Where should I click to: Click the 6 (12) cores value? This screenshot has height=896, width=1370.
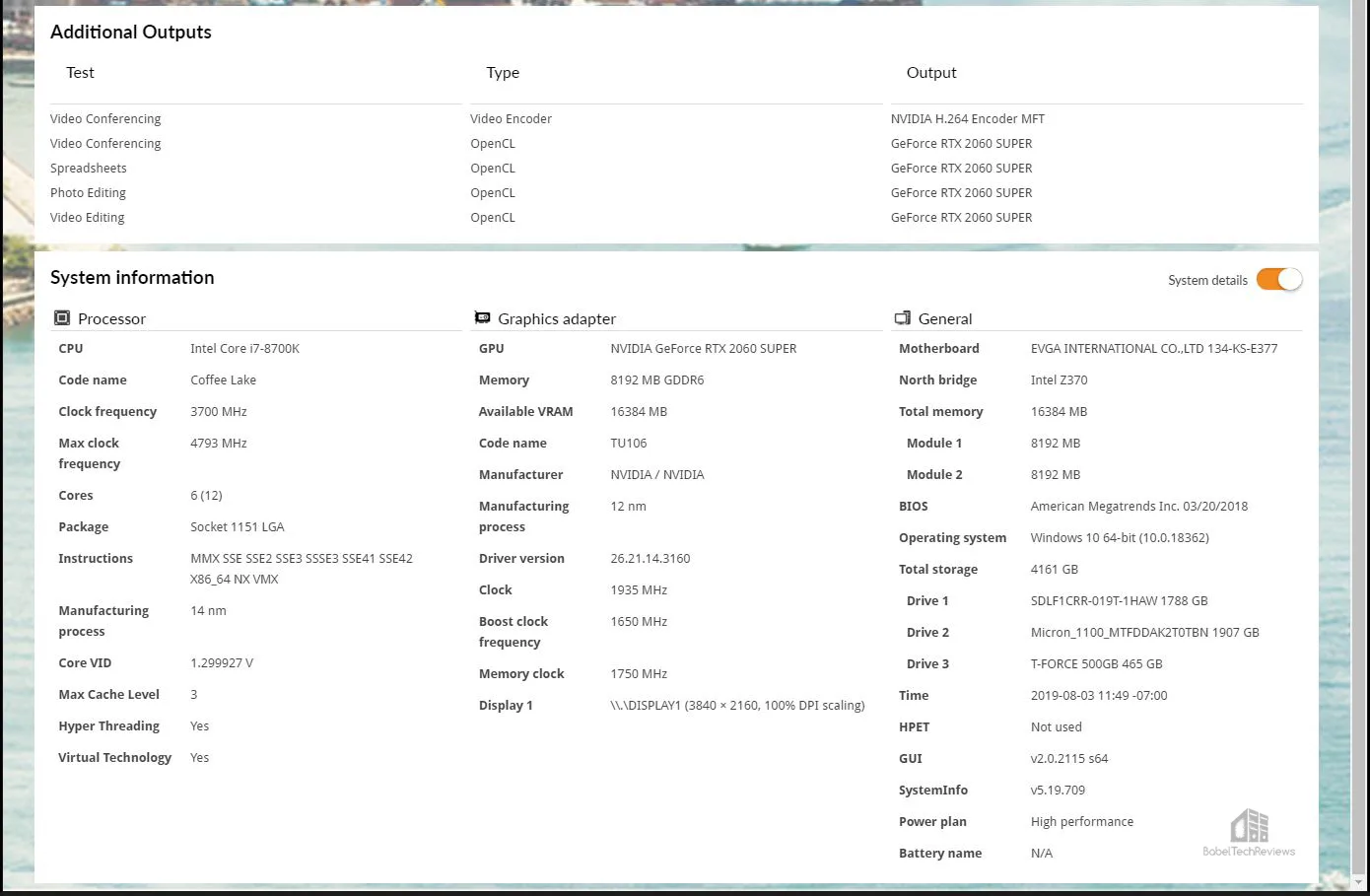coord(206,496)
